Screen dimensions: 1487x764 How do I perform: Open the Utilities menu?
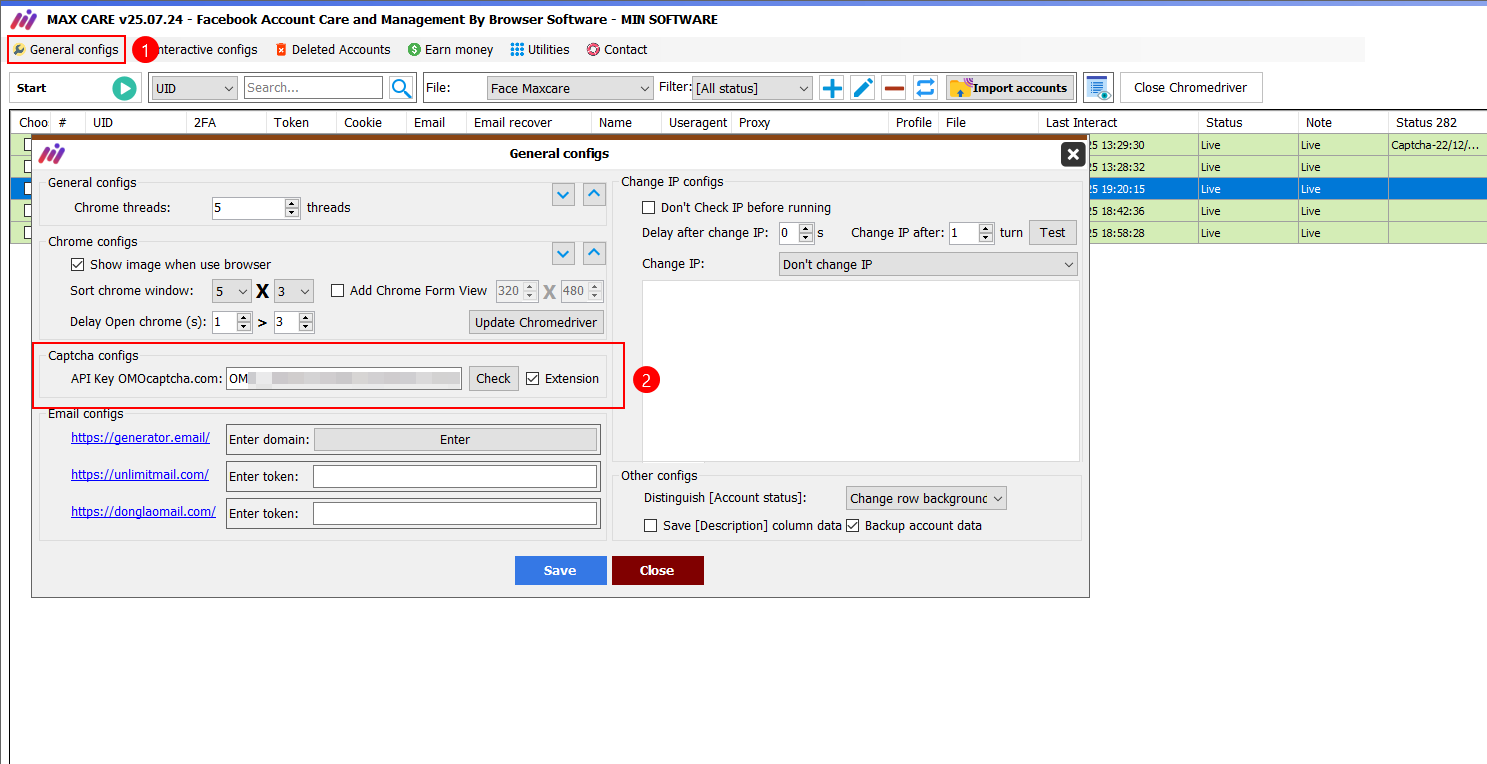pos(540,50)
